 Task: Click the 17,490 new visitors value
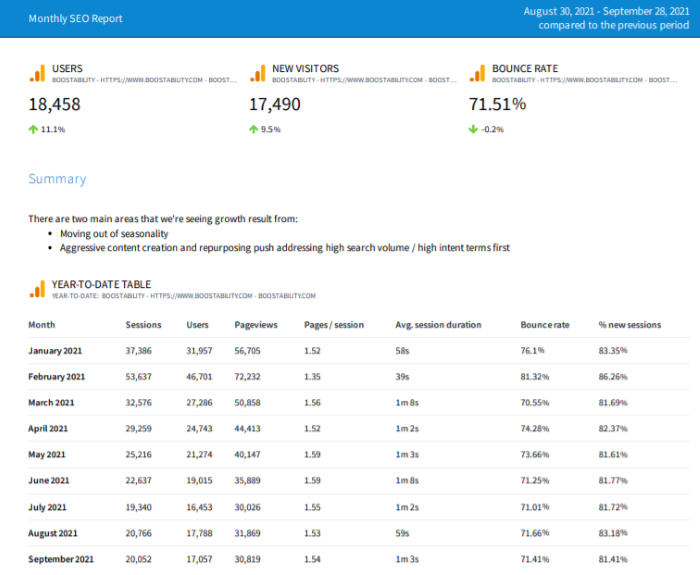tap(275, 104)
